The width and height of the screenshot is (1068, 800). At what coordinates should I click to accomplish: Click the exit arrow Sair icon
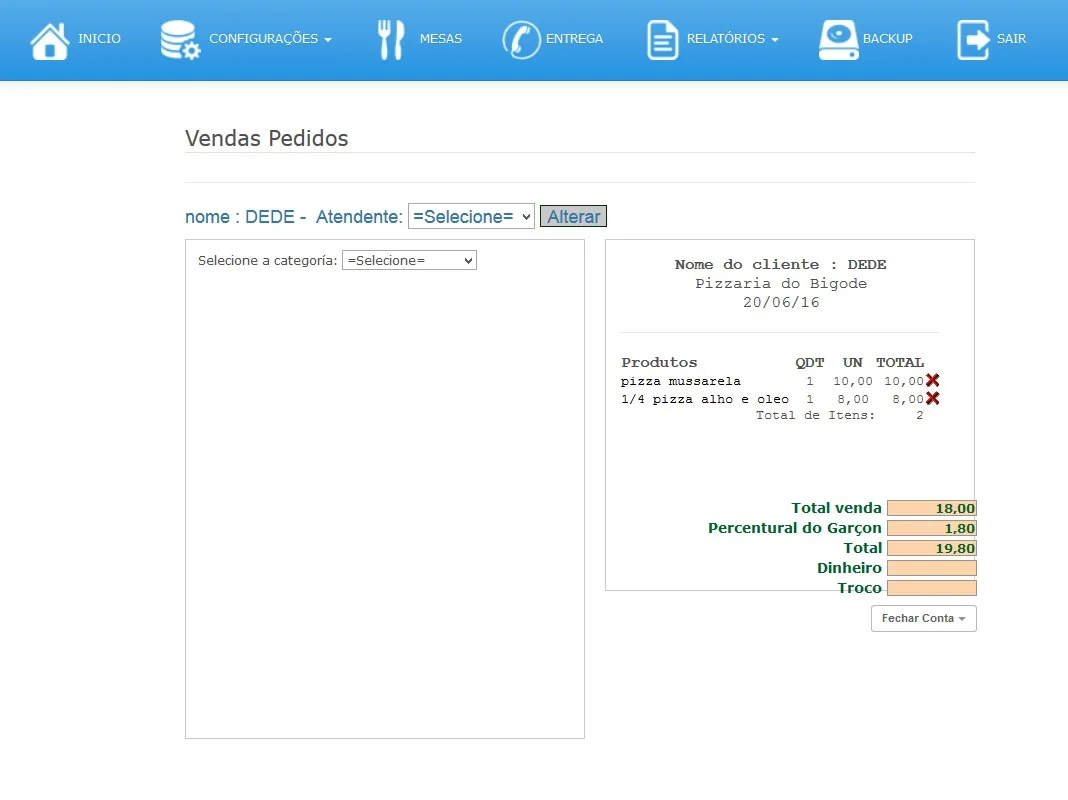[x=973, y=40]
